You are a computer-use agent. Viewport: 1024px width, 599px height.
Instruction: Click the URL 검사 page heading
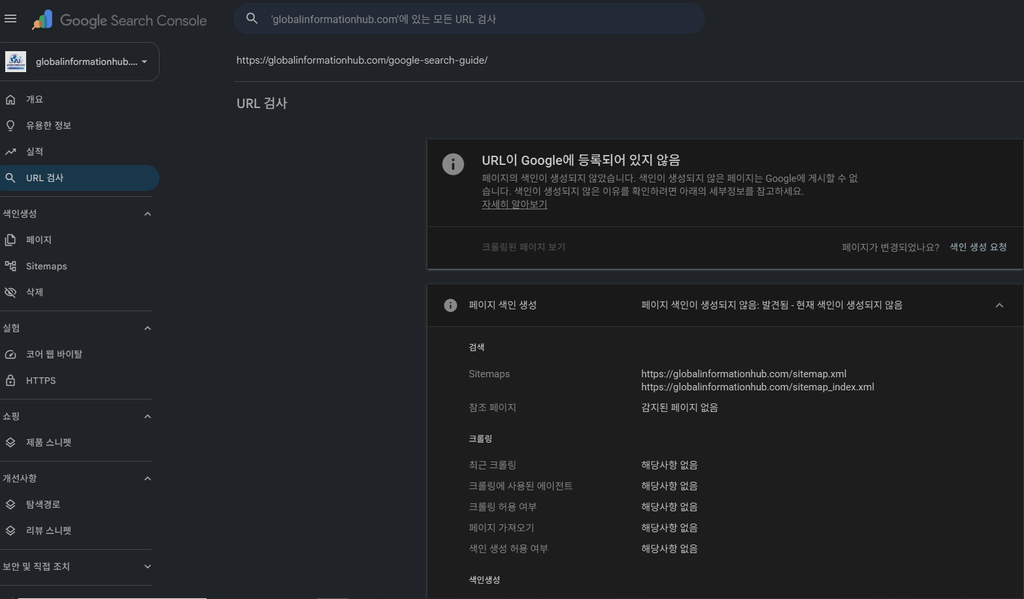point(262,103)
